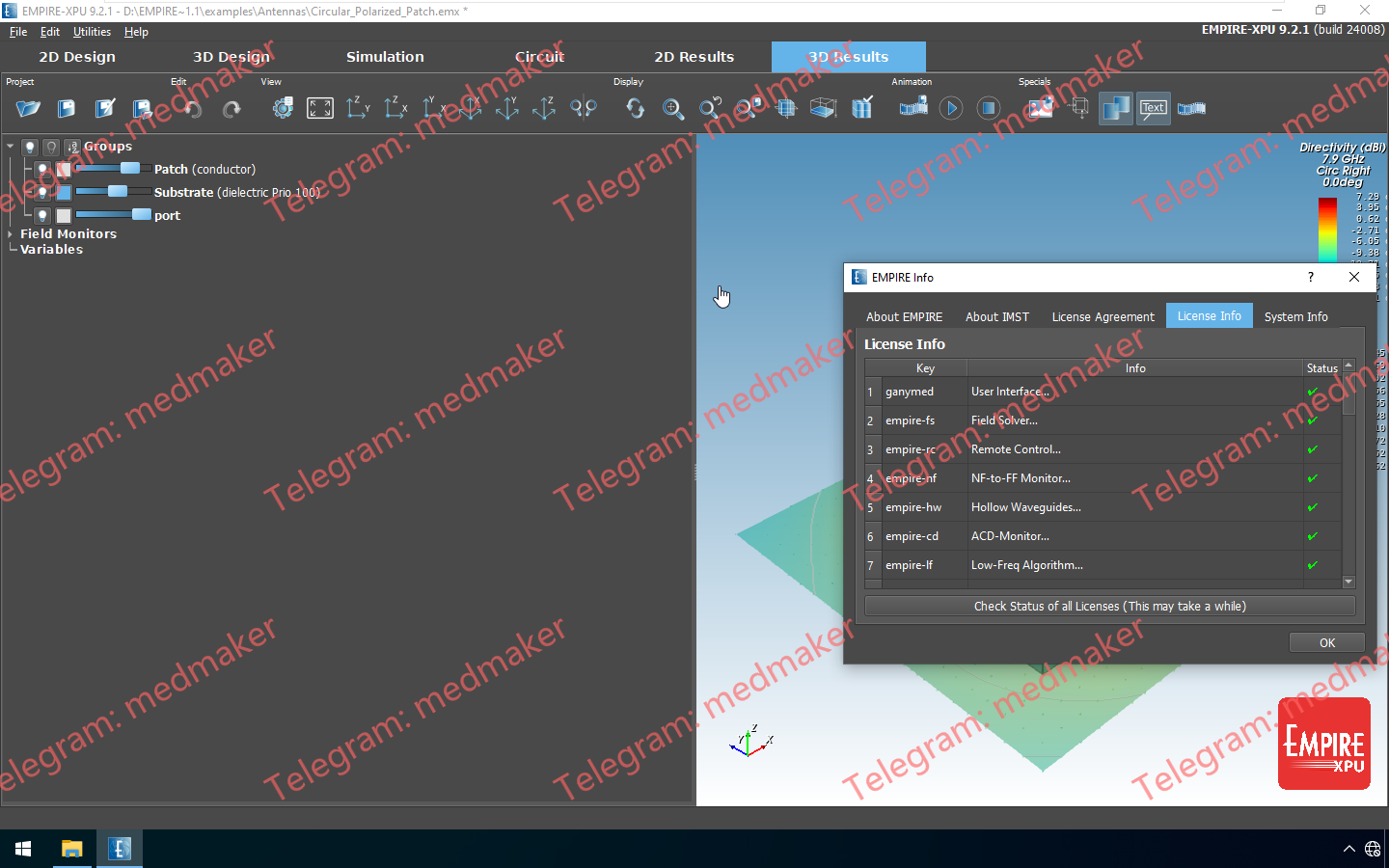Open the File menu
The width and height of the screenshot is (1389, 868).
[x=18, y=32]
